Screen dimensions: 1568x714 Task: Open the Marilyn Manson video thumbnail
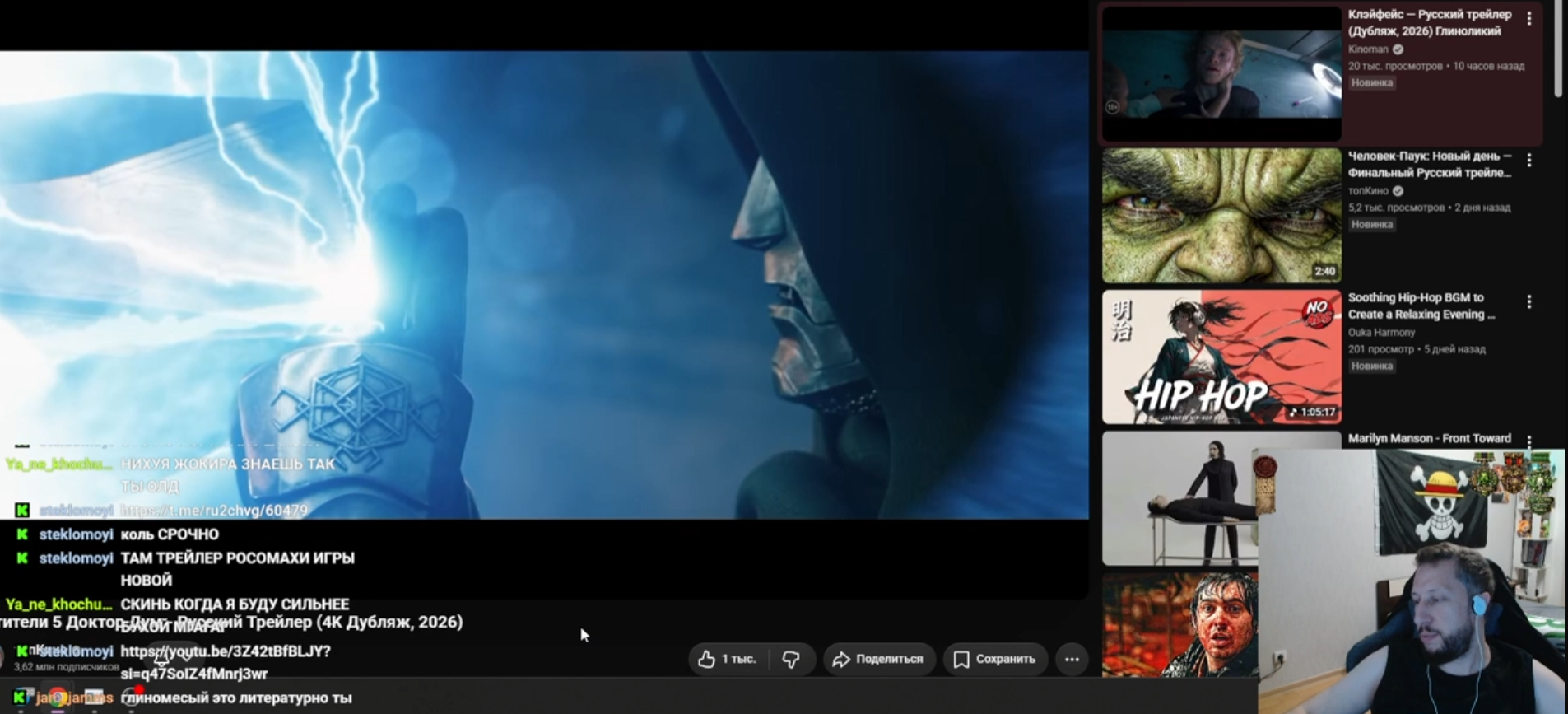[x=1180, y=498]
